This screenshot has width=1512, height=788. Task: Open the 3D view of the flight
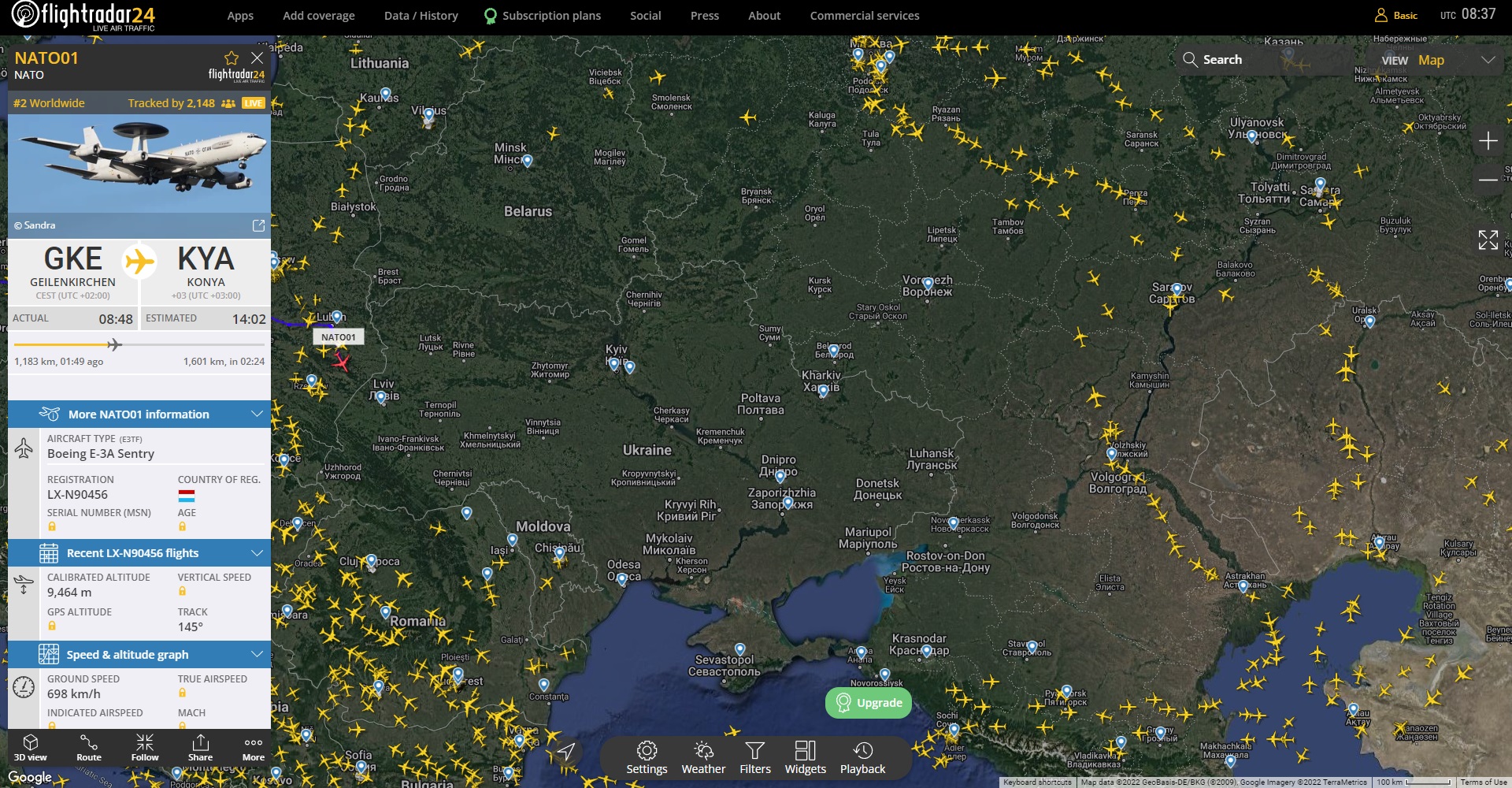[x=30, y=748]
